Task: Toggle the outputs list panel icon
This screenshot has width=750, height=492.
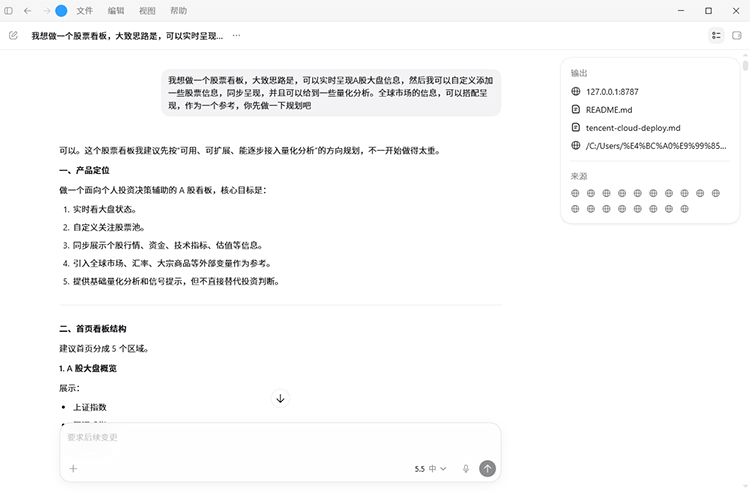Action: [716, 35]
